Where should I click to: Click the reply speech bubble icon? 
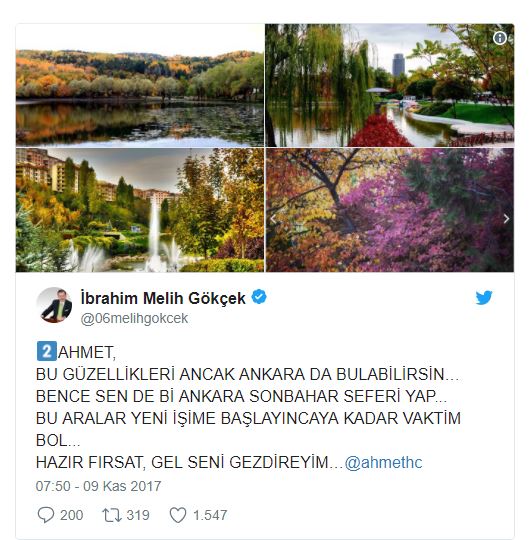point(46,515)
